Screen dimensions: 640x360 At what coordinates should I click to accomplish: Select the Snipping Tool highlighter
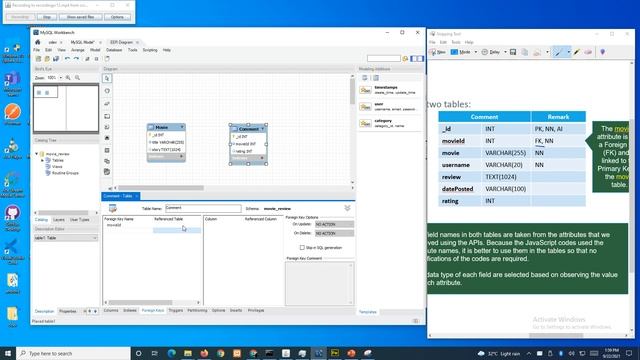577,52
